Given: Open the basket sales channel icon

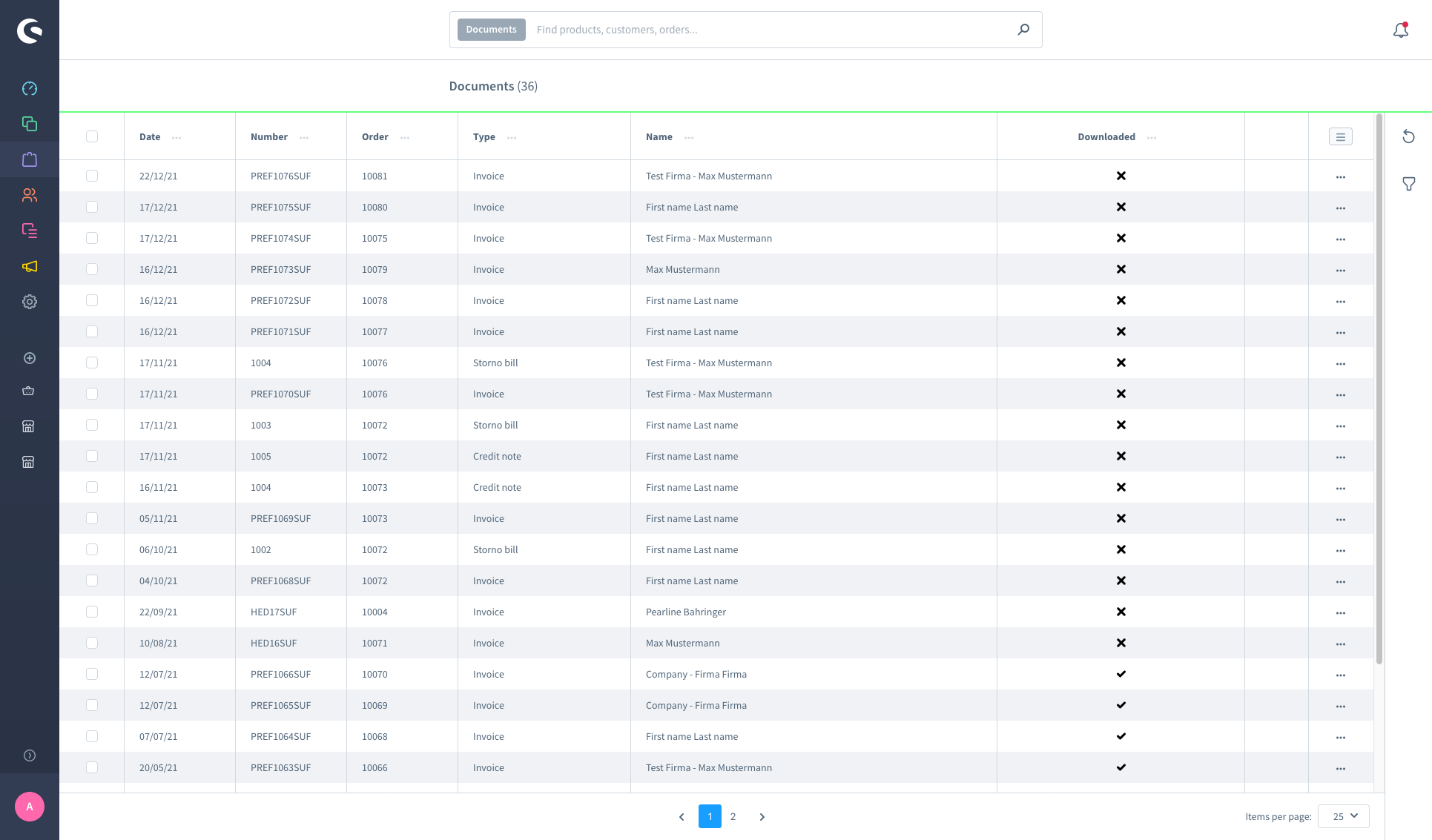Looking at the screenshot, I should [x=29, y=391].
